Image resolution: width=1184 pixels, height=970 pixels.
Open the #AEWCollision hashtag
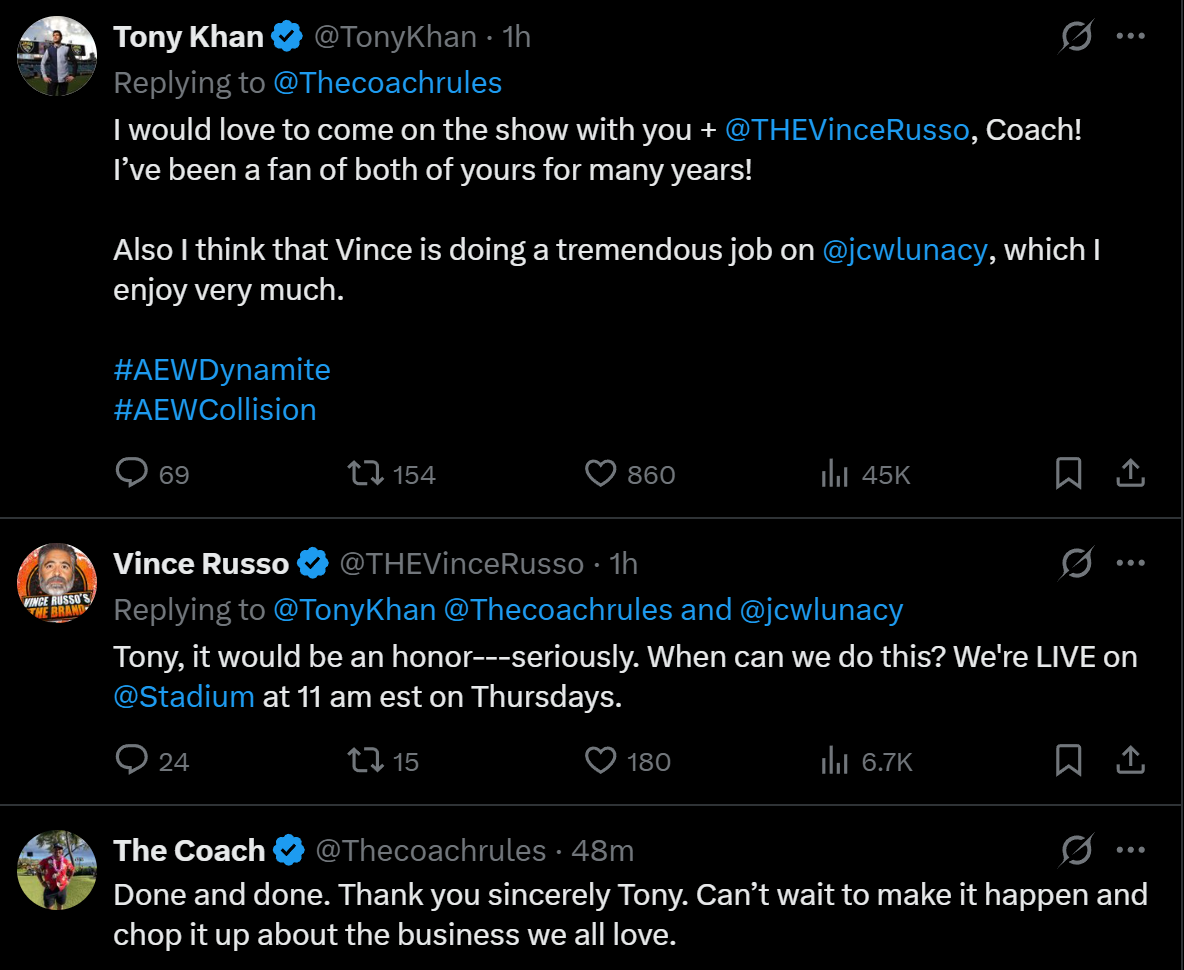(x=215, y=410)
